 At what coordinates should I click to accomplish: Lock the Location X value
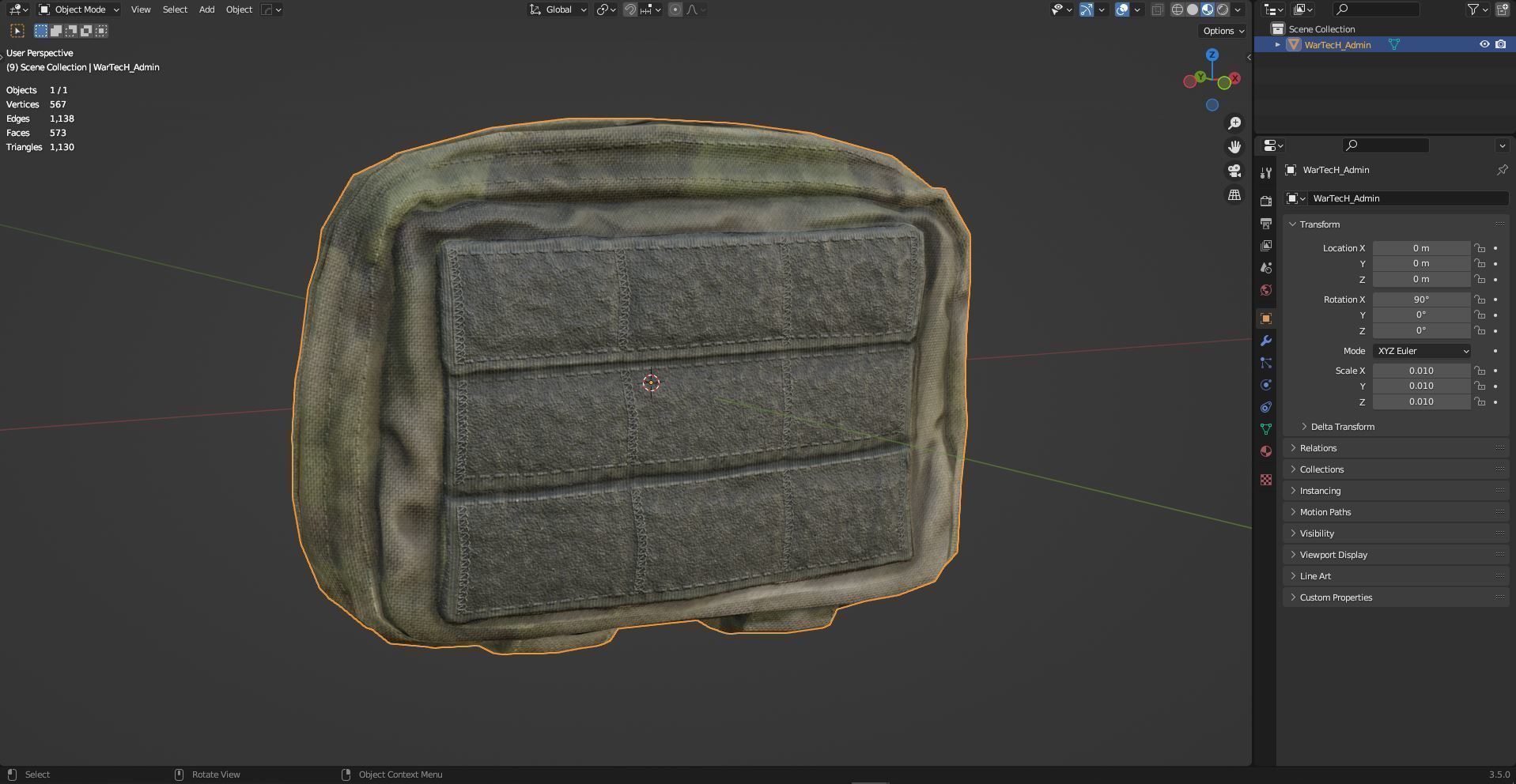[1480, 248]
